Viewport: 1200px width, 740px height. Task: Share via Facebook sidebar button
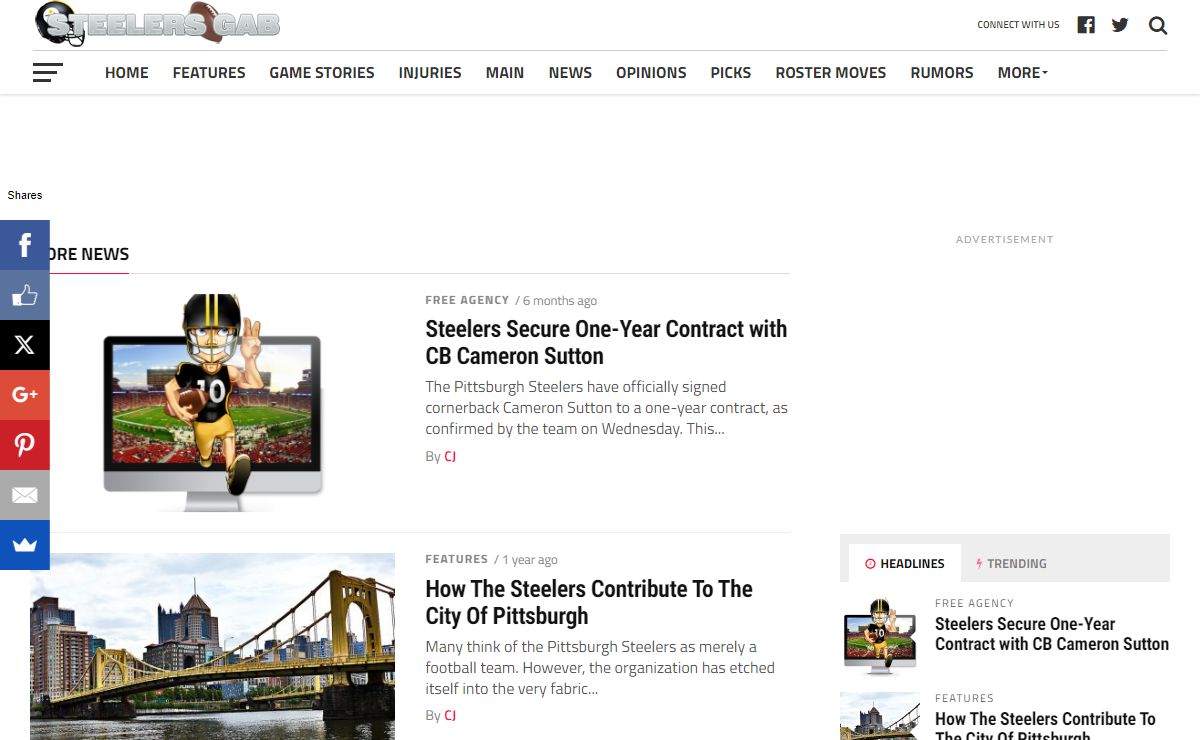(25, 245)
